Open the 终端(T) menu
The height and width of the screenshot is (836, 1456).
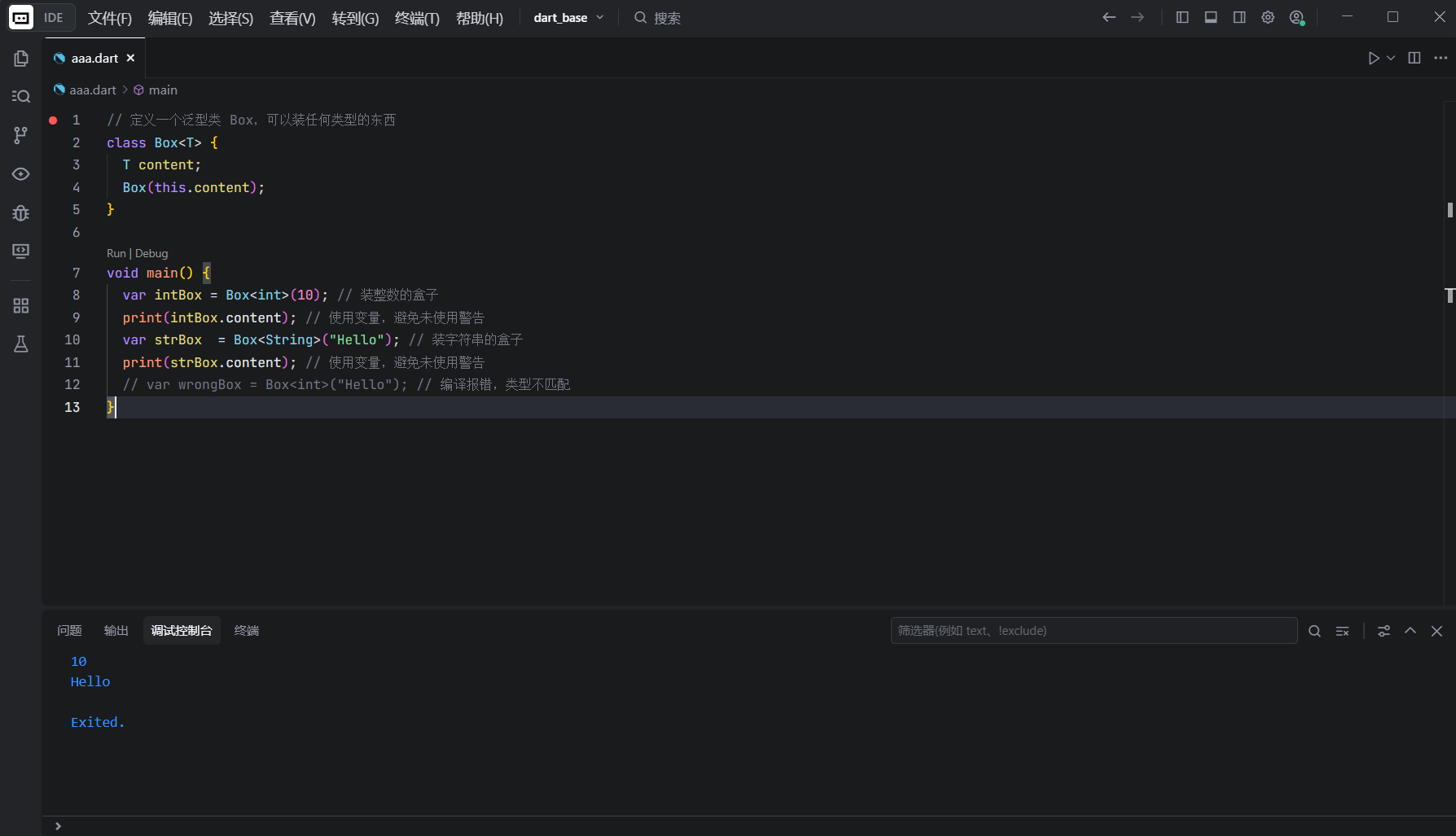point(417,18)
